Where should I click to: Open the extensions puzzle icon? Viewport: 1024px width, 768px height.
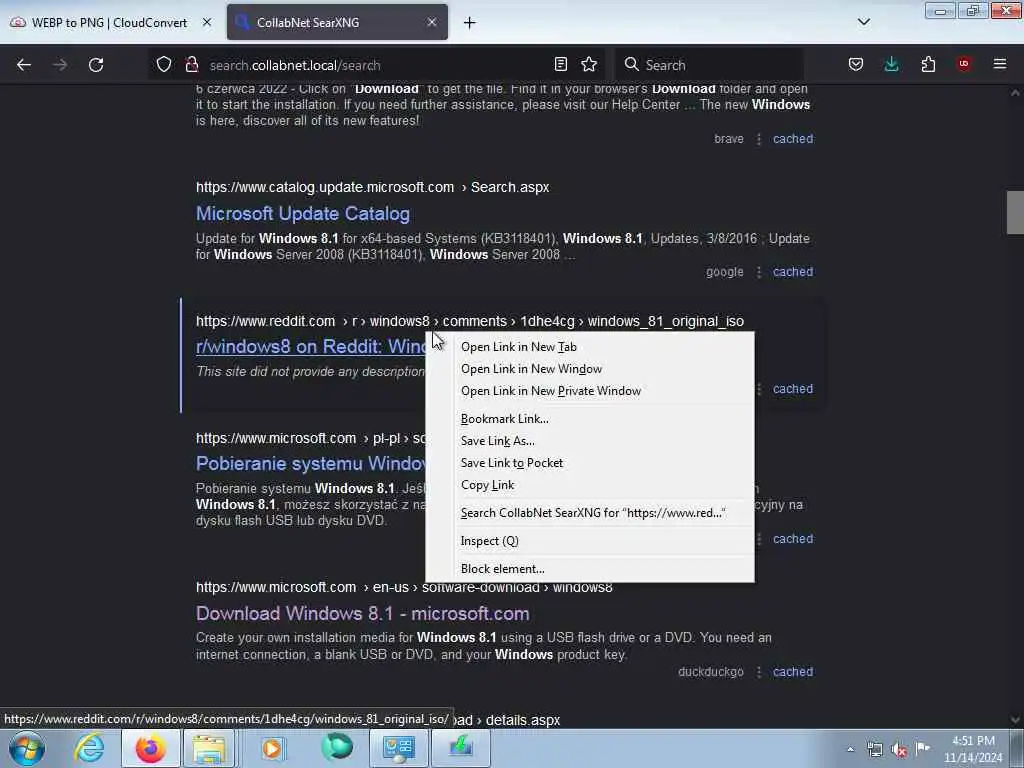928,65
